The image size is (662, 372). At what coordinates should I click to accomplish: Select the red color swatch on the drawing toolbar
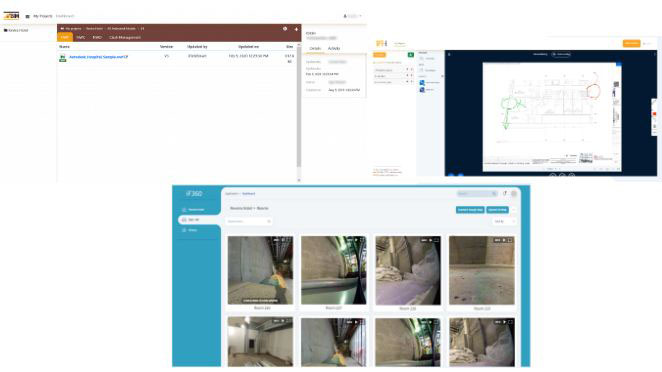(x=654, y=114)
